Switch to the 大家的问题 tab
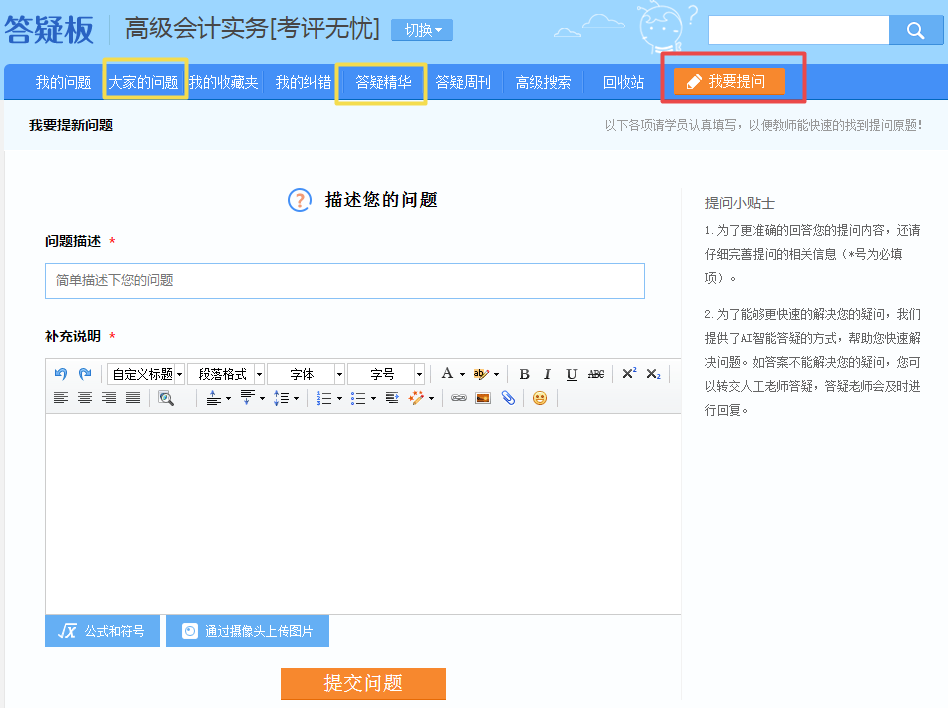This screenshot has width=948, height=708. pos(147,83)
